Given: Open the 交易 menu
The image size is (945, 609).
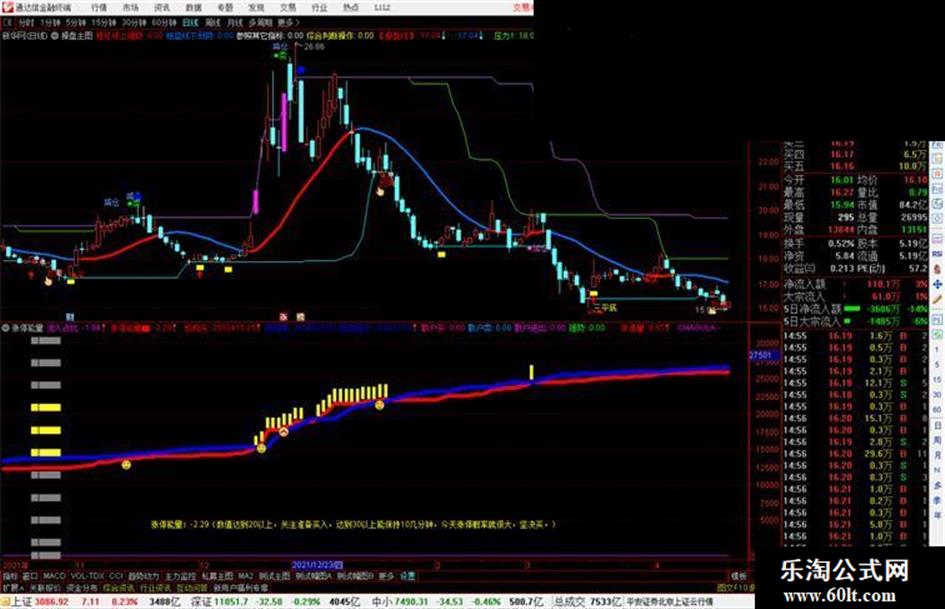Looking at the screenshot, I should click(x=287, y=7).
